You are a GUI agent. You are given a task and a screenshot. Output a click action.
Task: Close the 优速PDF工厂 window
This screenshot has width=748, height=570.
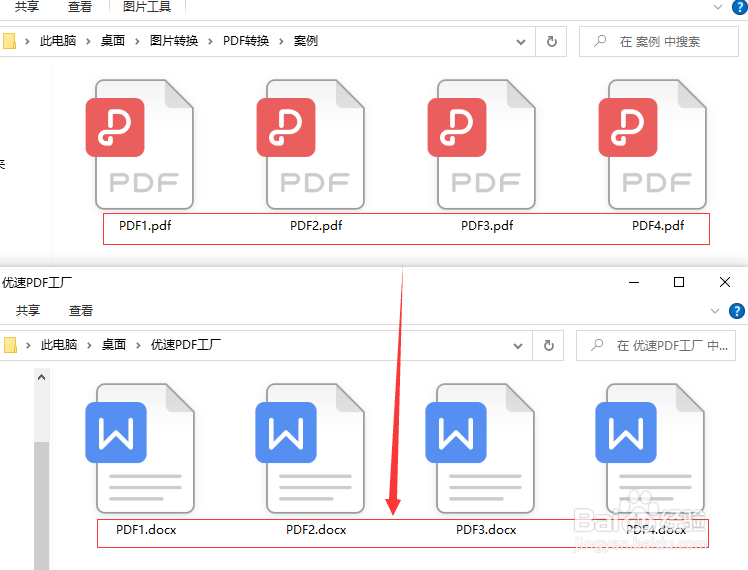coord(725,282)
